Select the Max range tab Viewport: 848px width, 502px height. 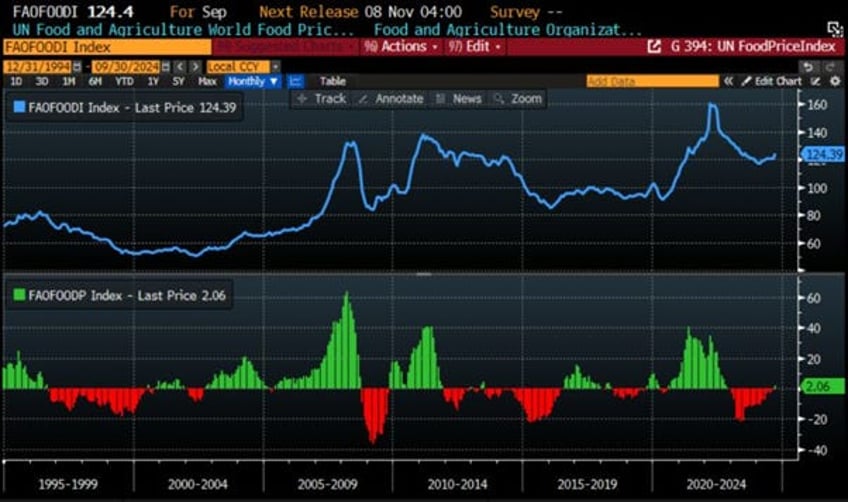pyautogui.click(x=207, y=82)
